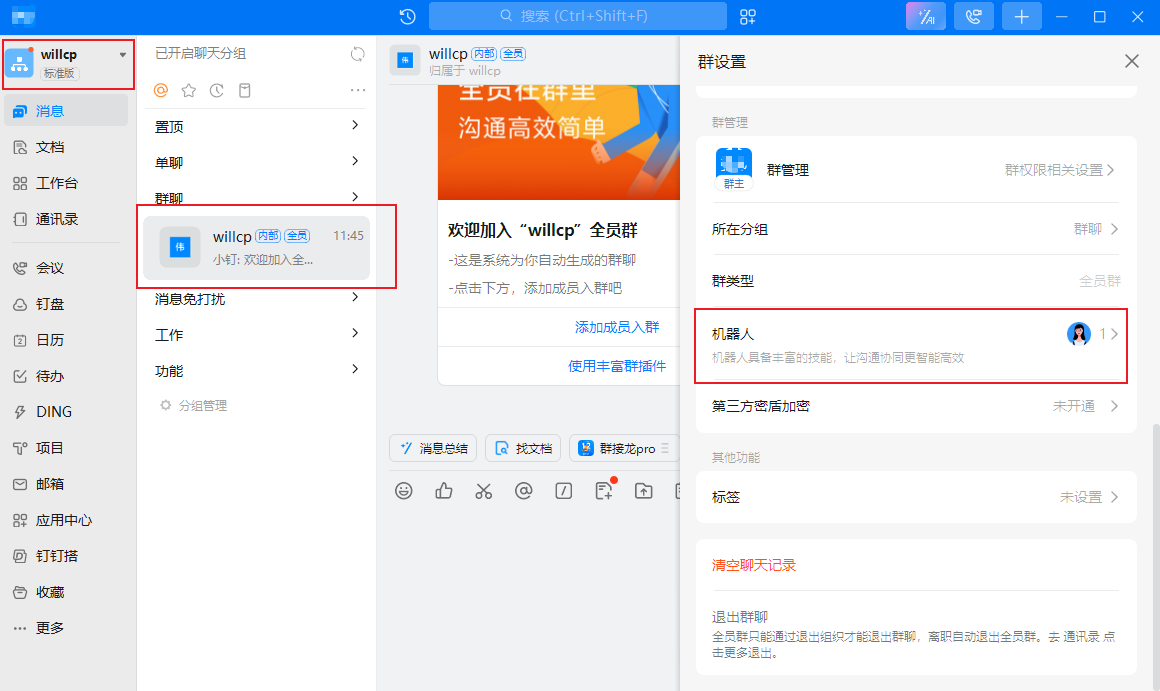
Task: Open 日历 in the sidebar
Action: coord(66,340)
